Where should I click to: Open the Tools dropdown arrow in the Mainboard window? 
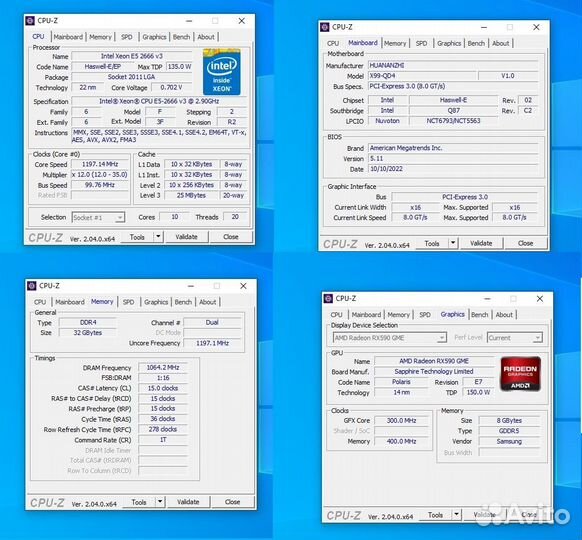pos(453,243)
